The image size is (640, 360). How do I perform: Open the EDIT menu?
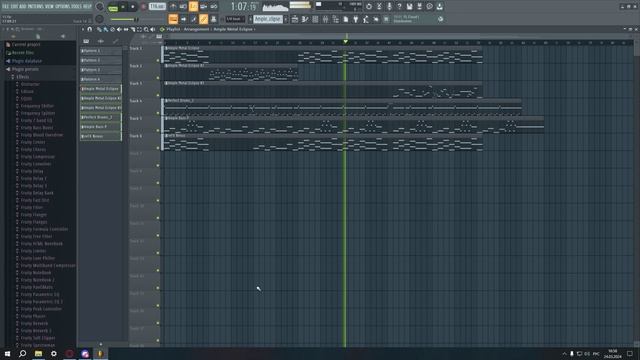click(x=14, y=7)
